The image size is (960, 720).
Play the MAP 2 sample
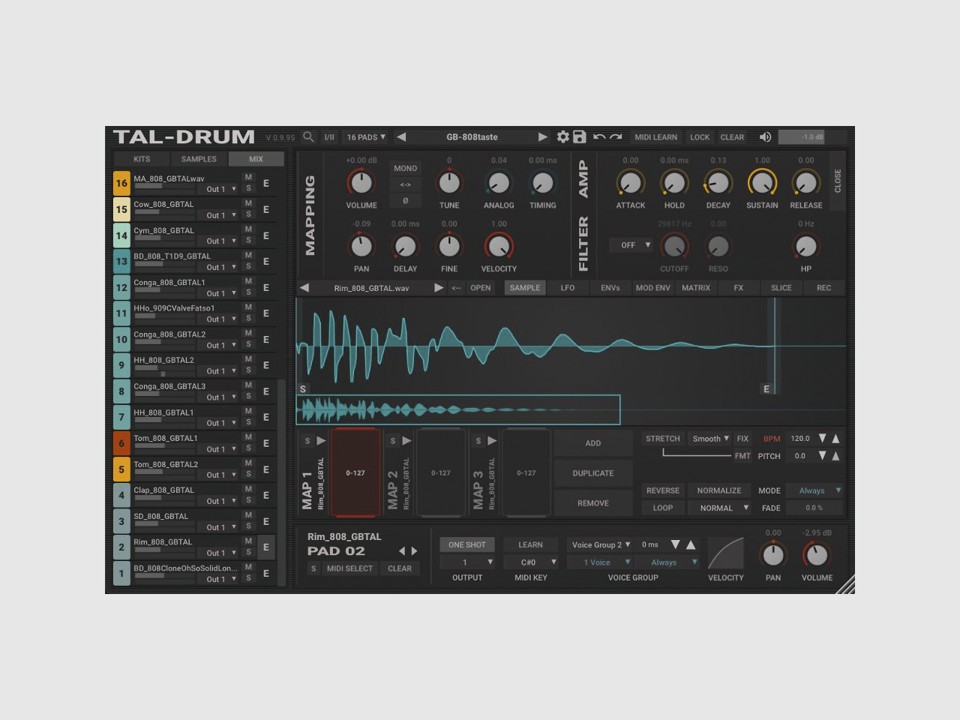(407, 440)
